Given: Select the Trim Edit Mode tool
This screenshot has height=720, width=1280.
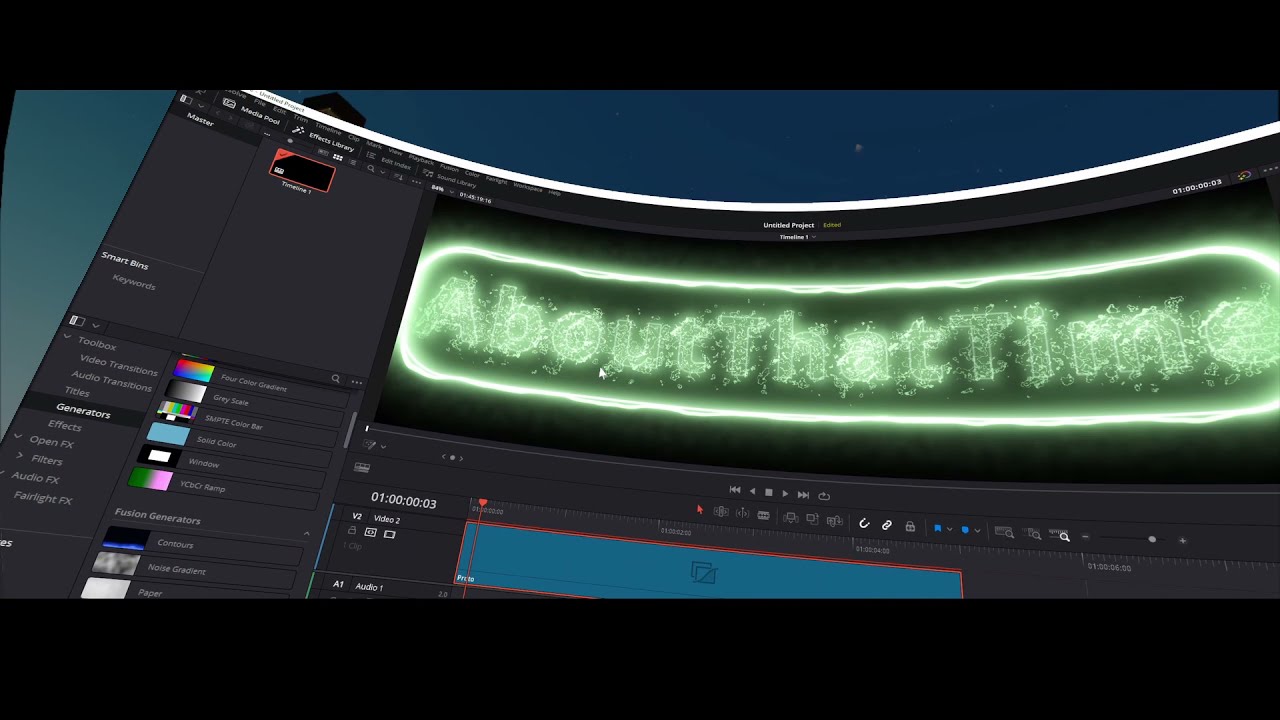Looking at the screenshot, I should tap(721, 512).
